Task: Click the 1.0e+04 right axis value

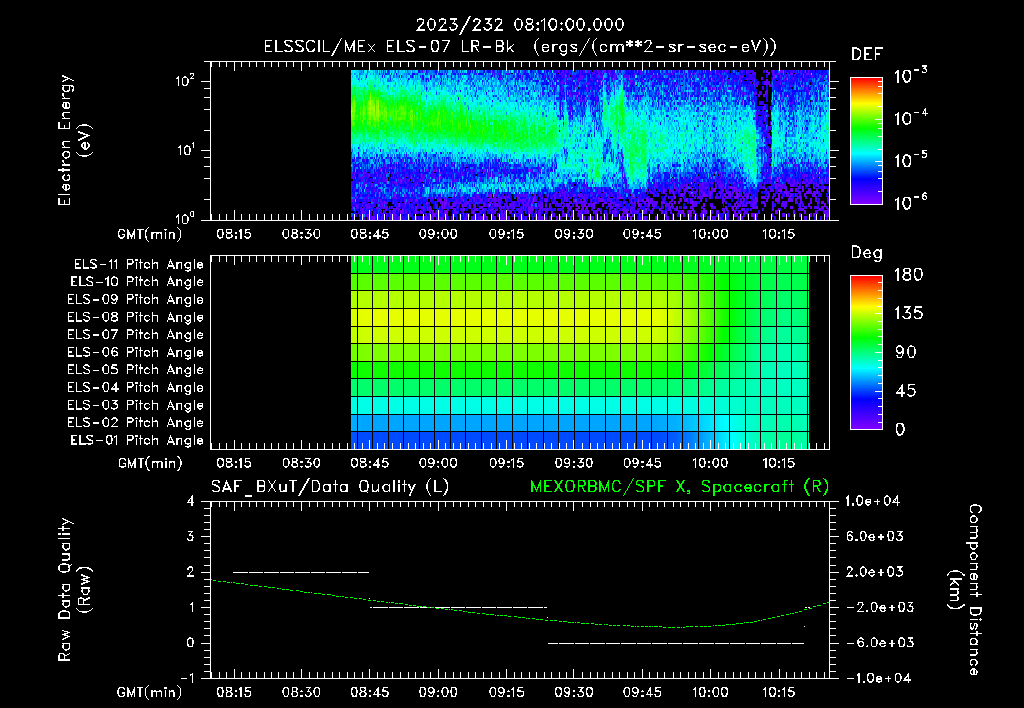Action: [872, 501]
